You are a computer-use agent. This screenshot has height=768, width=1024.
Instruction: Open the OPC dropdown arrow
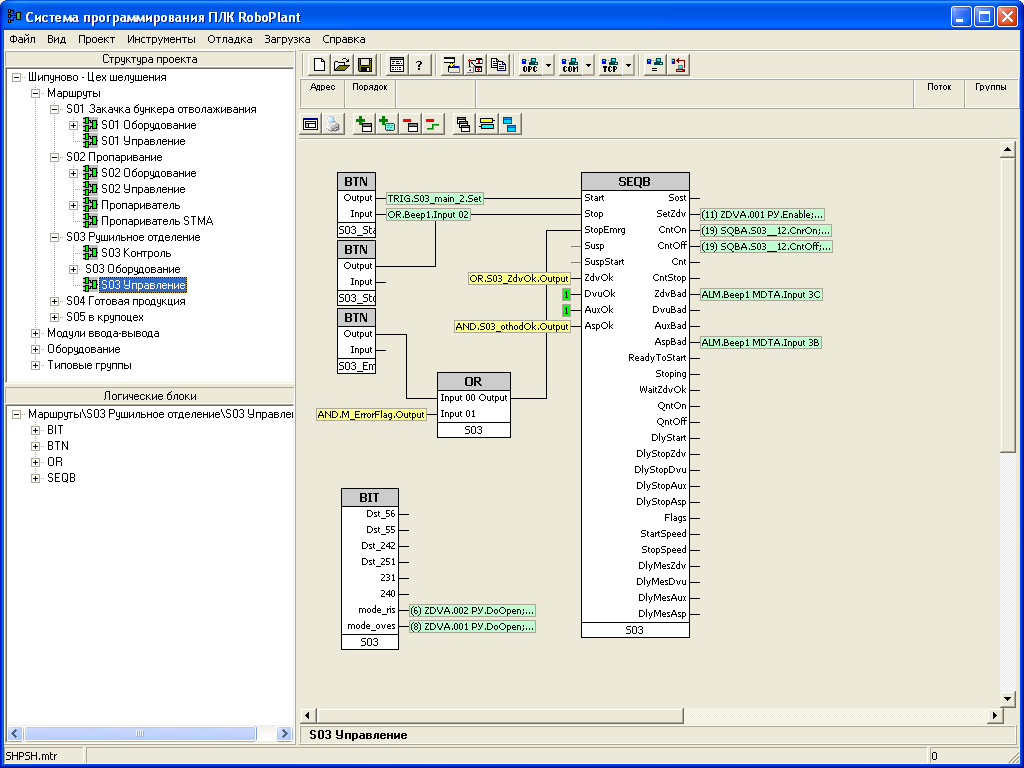pos(549,66)
